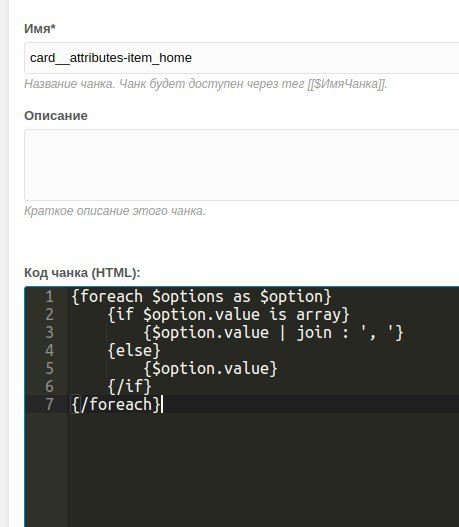This screenshot has height=527, width=459.
Task: Click code line with 'join : ', ''
Action: tap(274, 333)
